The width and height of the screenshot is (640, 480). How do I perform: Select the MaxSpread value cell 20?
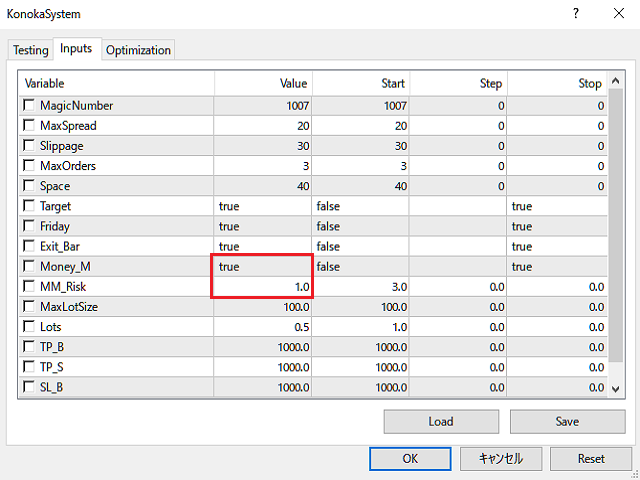click(263, 126)
